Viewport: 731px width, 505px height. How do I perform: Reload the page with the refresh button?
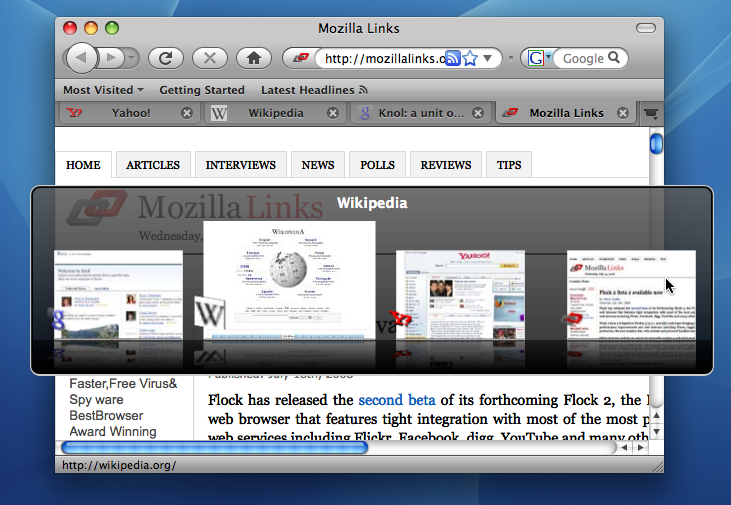[166, 58]
